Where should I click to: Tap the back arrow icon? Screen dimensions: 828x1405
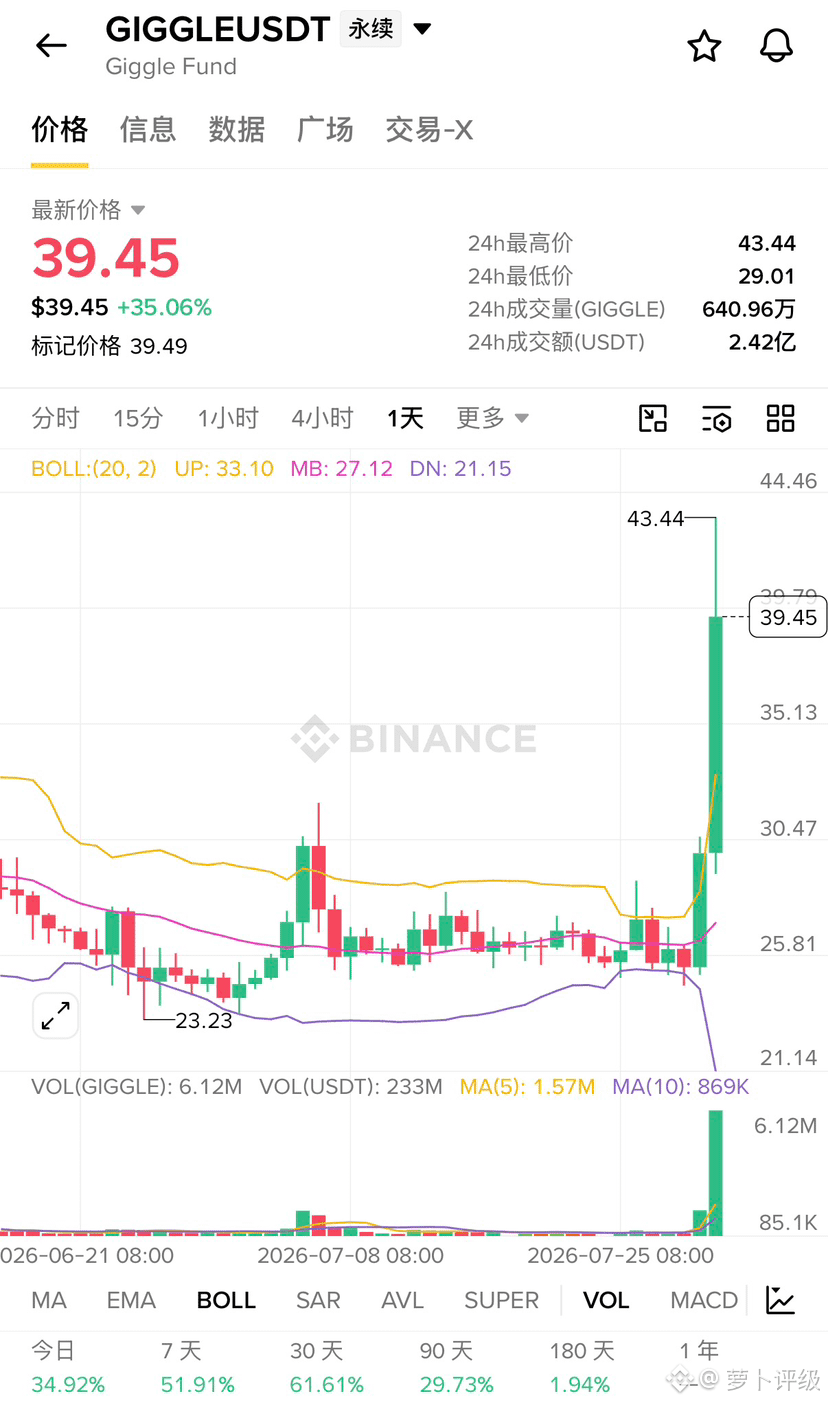click(x=51, y=45)
